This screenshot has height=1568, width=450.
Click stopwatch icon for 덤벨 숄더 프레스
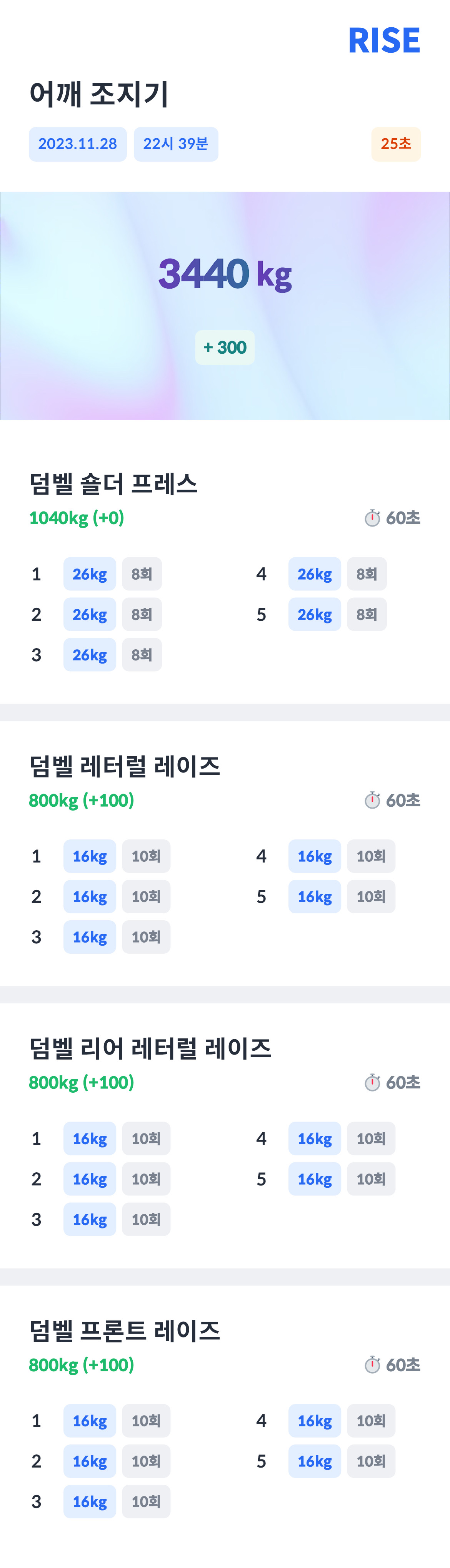point(372,518)
